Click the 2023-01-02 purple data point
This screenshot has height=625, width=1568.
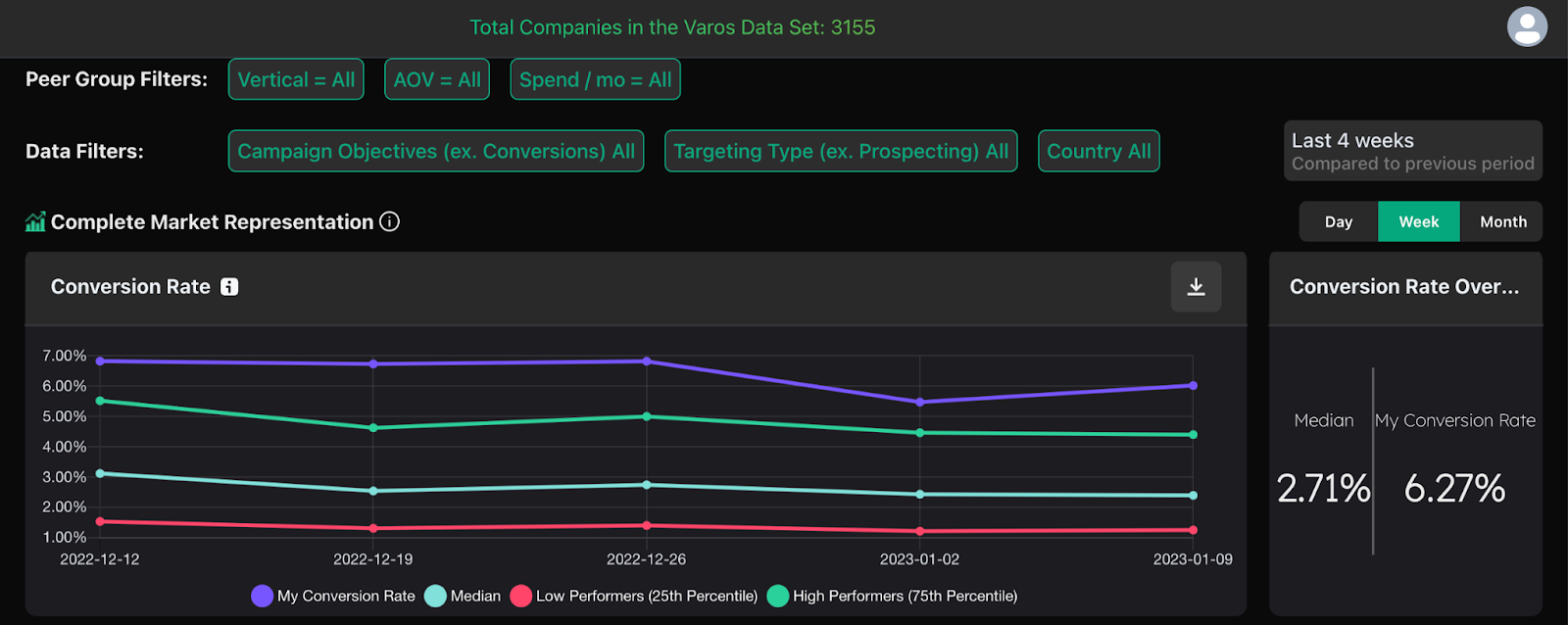[919, 403]
